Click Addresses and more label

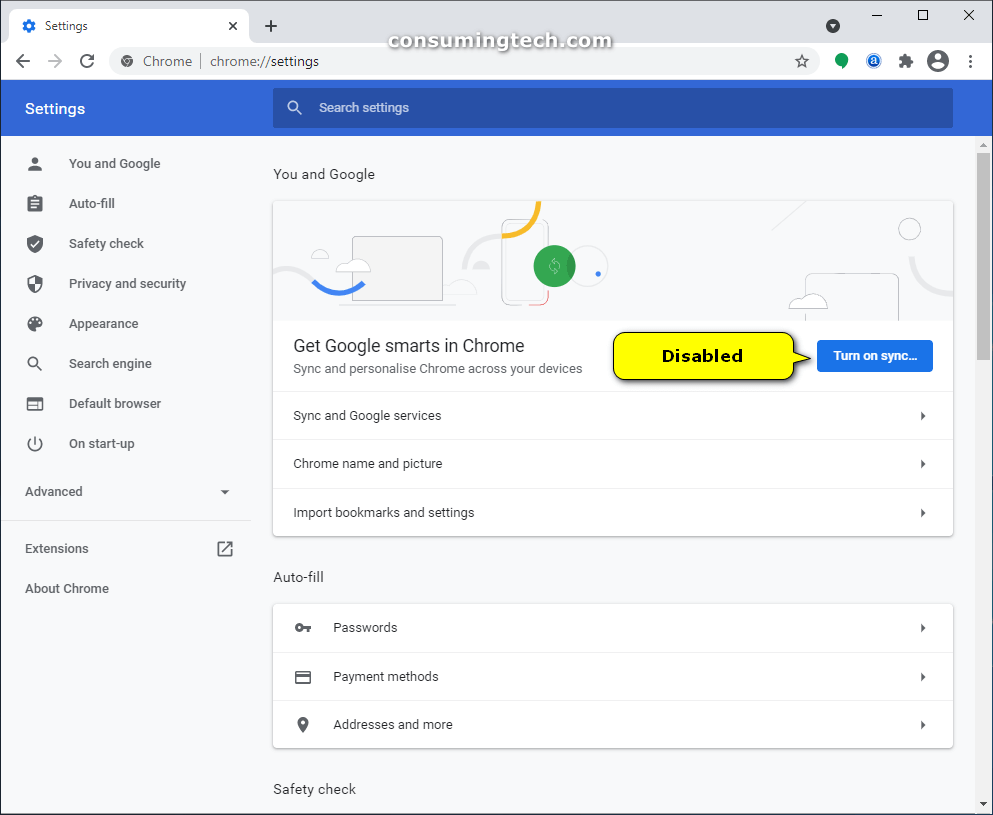point(393,724)
